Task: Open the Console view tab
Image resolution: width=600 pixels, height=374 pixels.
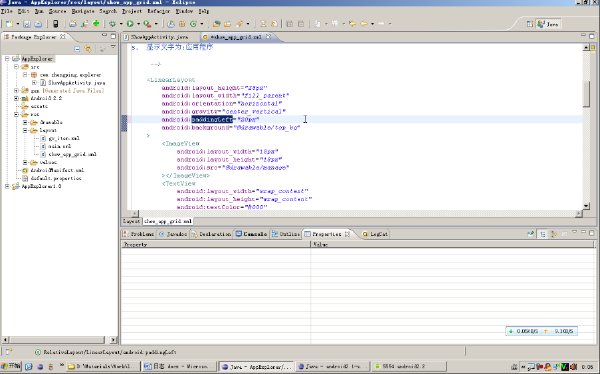Action: [x=251, y=234]
